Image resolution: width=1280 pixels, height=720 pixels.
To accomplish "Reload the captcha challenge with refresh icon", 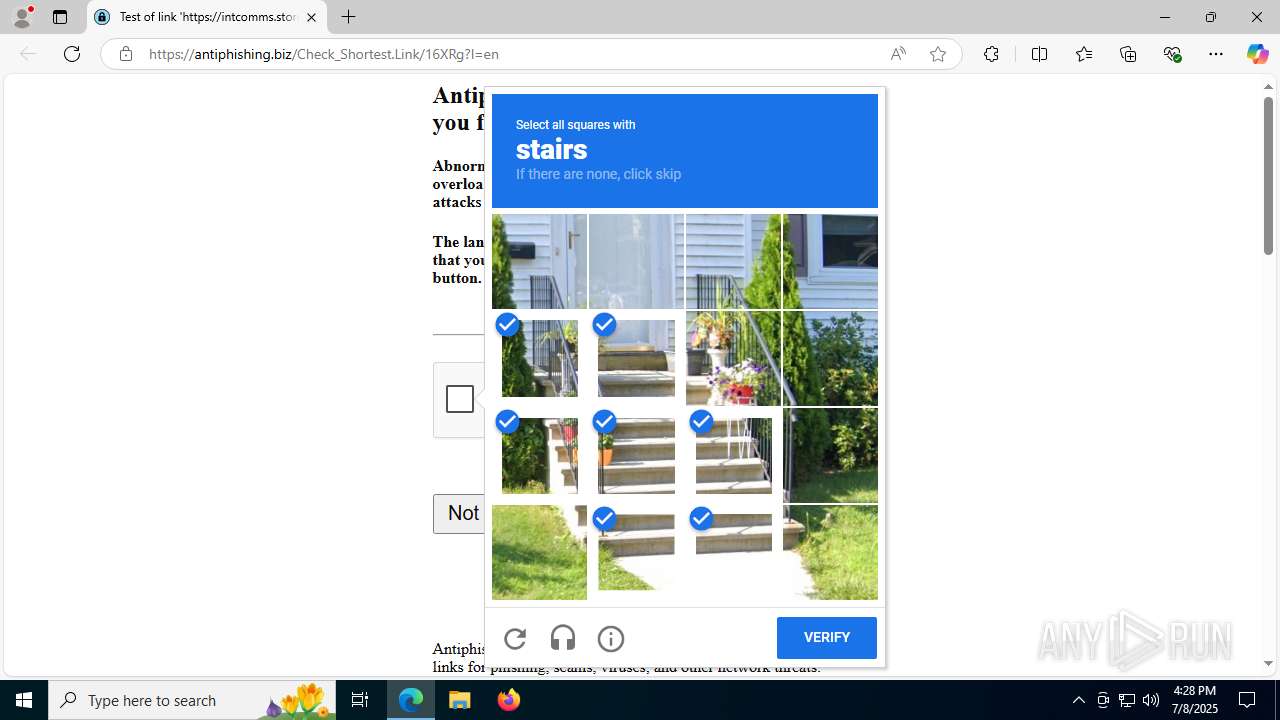I will point(515,638).
